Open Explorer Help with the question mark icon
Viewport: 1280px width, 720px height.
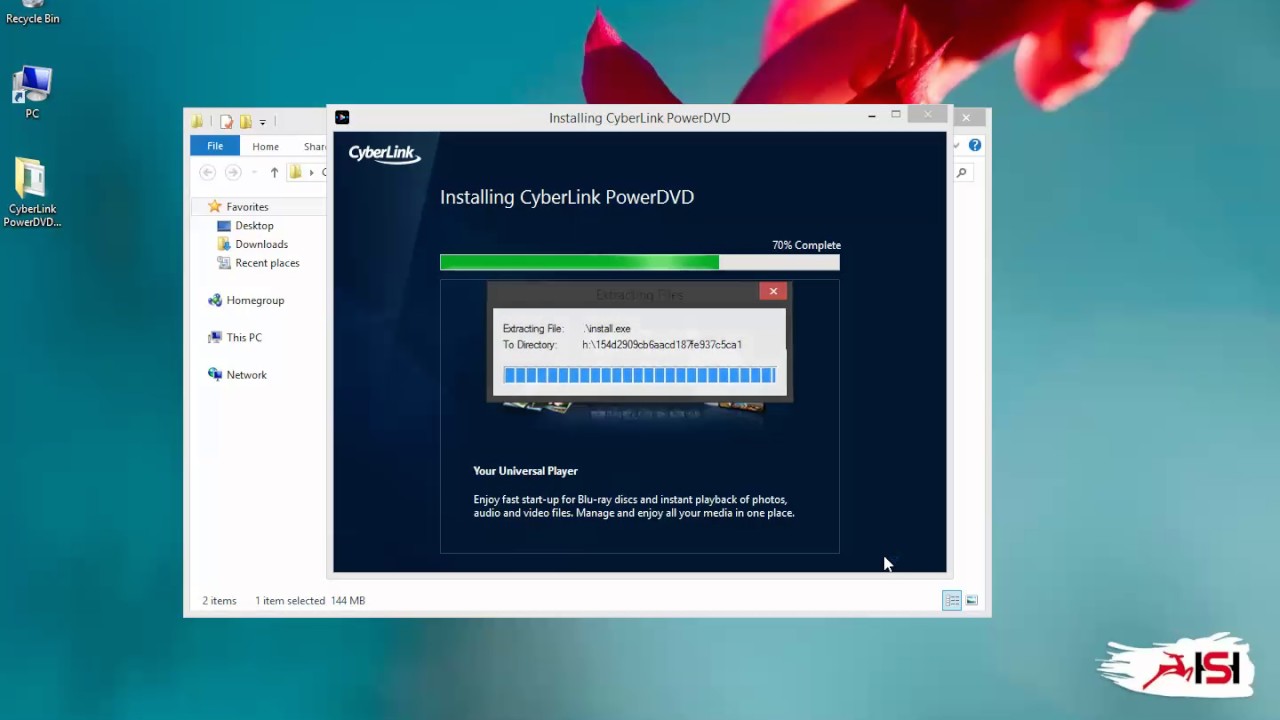tap(975, 145)
